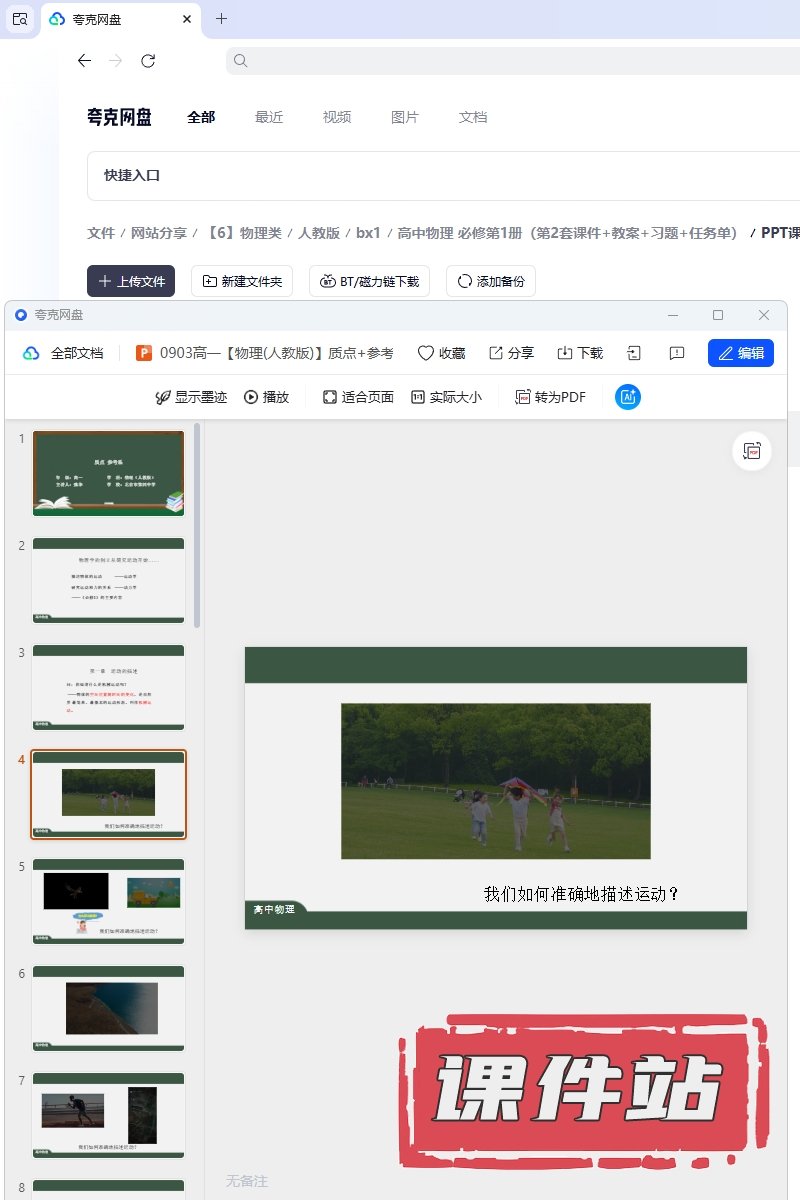Viewport: 800px width, 1200px height.
Task: Switch to 实际大小 actual size
Action: (446, 397)
